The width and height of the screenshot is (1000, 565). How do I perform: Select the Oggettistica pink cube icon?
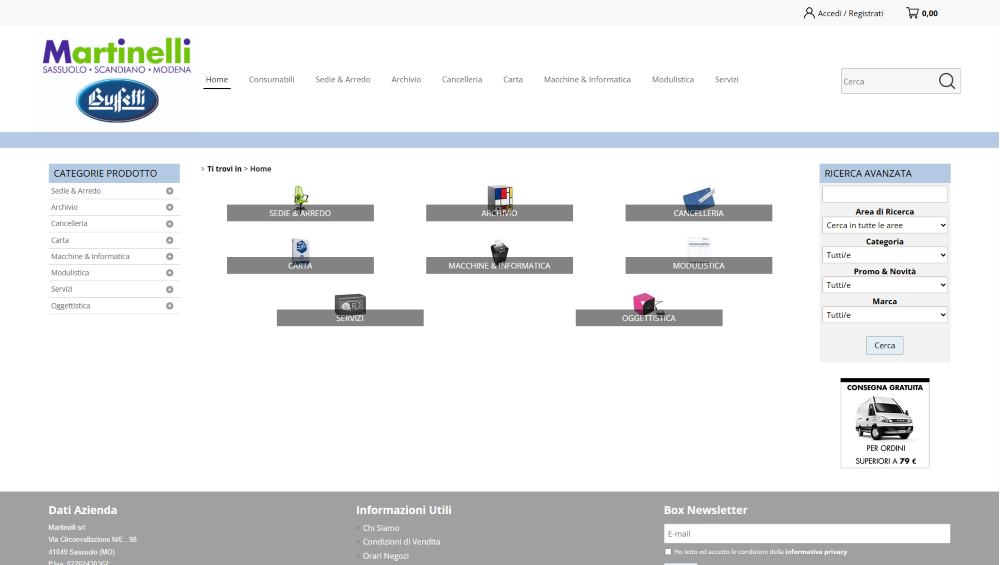point(645,303)
